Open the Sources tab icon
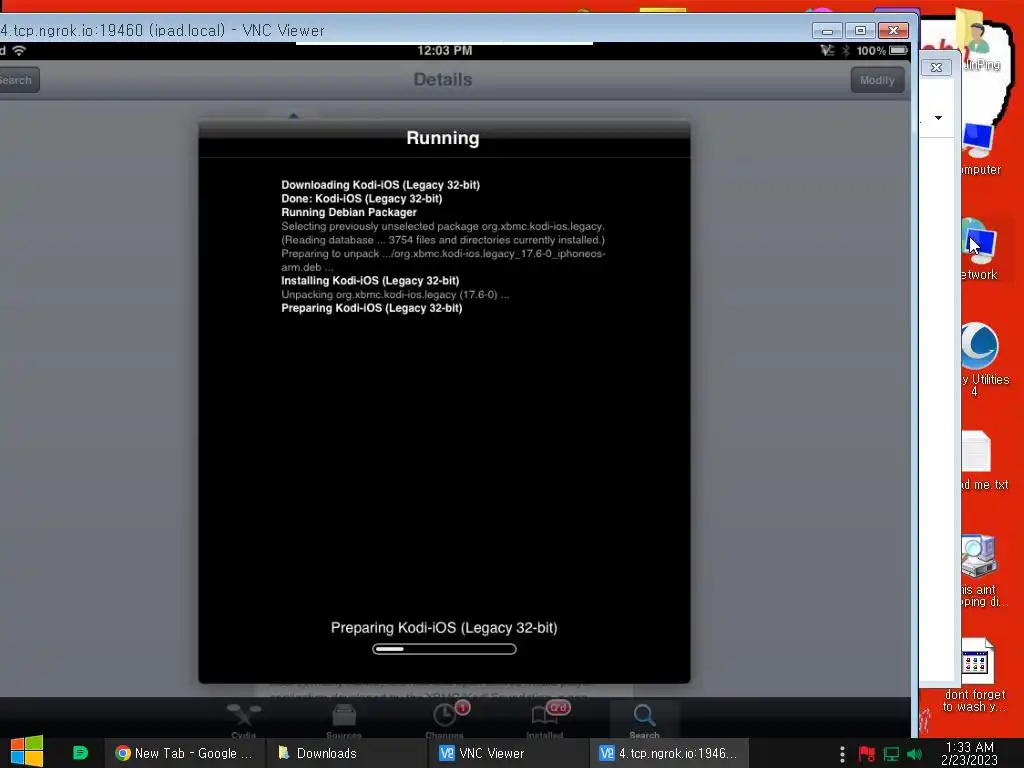1024x768 pixels. (x=344, y=720)
